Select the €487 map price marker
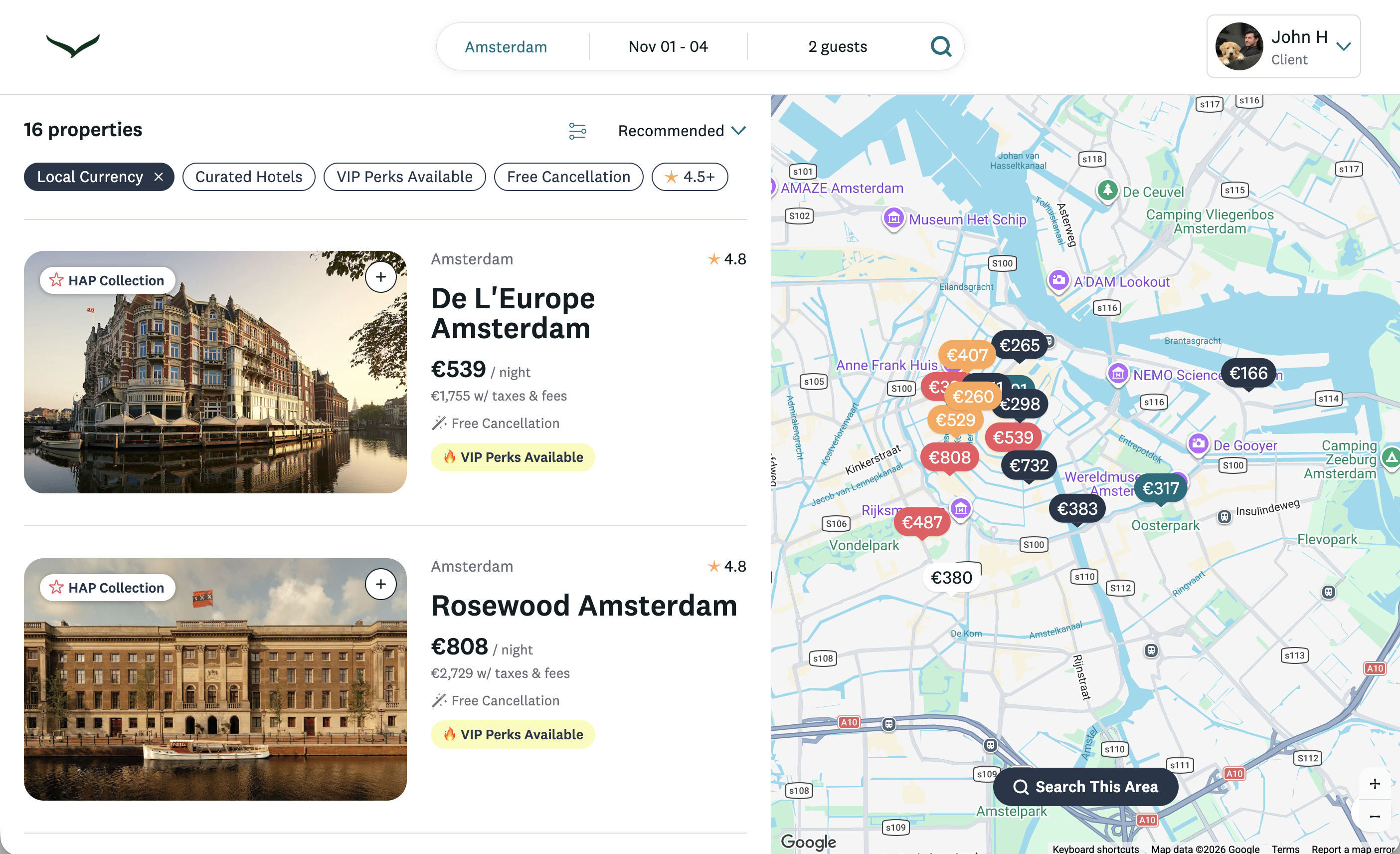The width and height of the screenshot is (1400, 854). (921, 522)
